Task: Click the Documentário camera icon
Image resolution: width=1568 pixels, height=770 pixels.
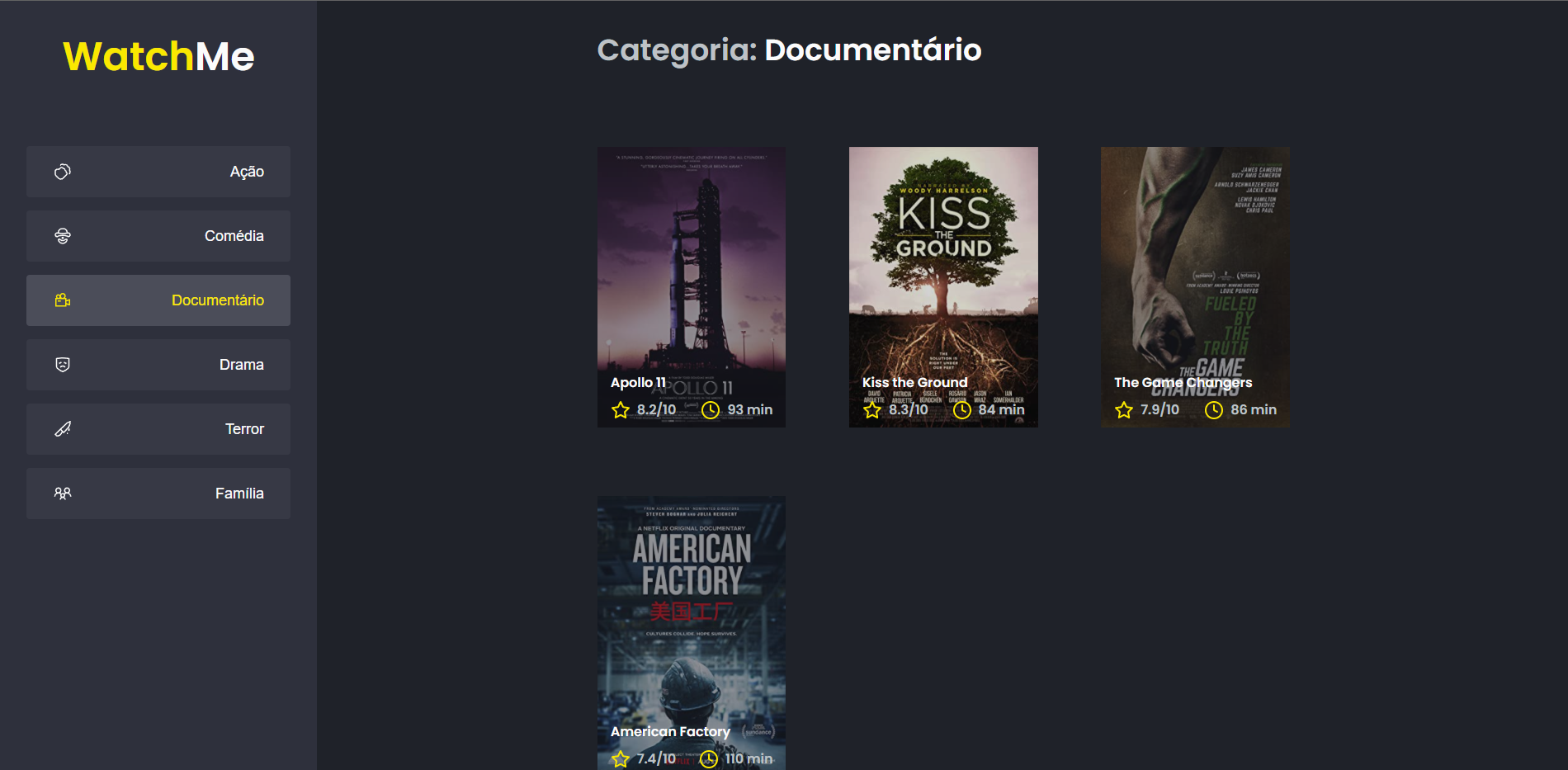Action: 63,300
